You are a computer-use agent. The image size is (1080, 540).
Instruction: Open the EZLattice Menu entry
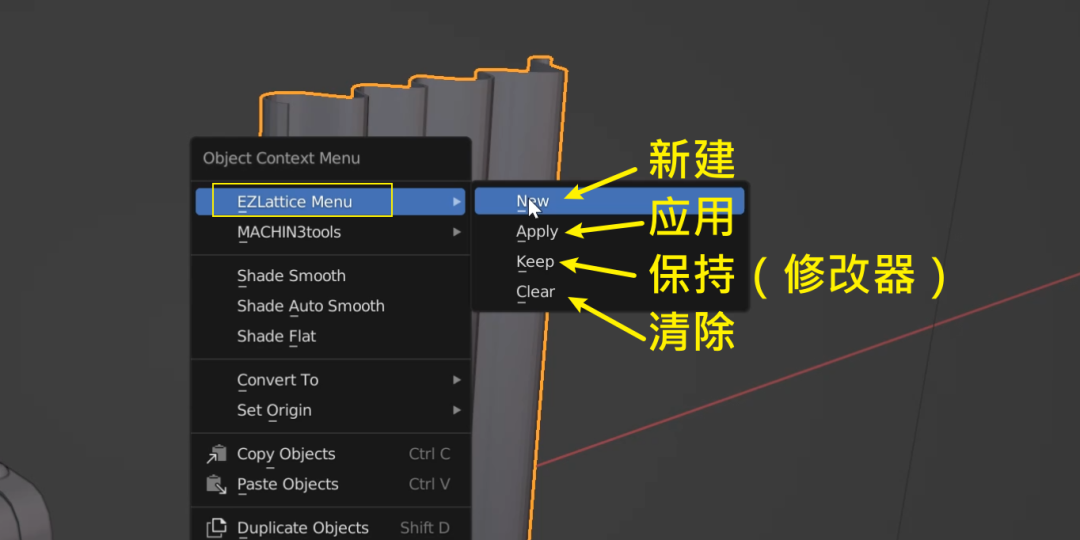pyautogui.click(x=331, y=201)
